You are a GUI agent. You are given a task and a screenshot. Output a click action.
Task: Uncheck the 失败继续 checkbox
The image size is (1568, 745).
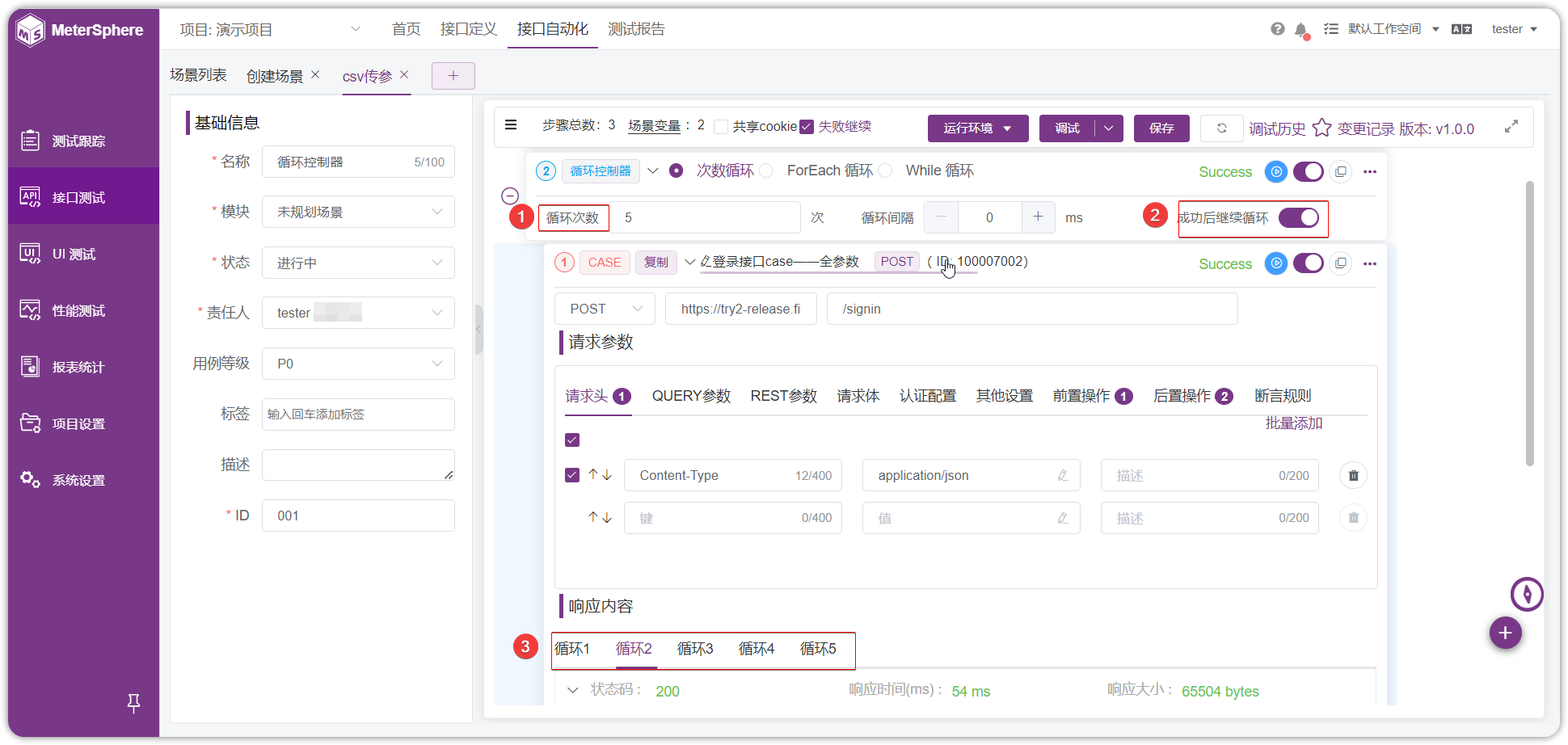(x=806, y=127)
